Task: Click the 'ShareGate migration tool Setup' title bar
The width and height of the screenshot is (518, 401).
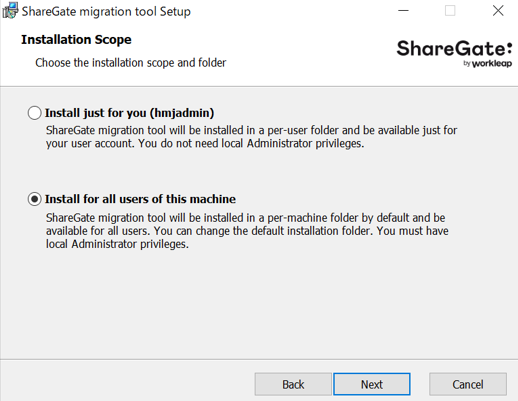Action: coord(106,11)
